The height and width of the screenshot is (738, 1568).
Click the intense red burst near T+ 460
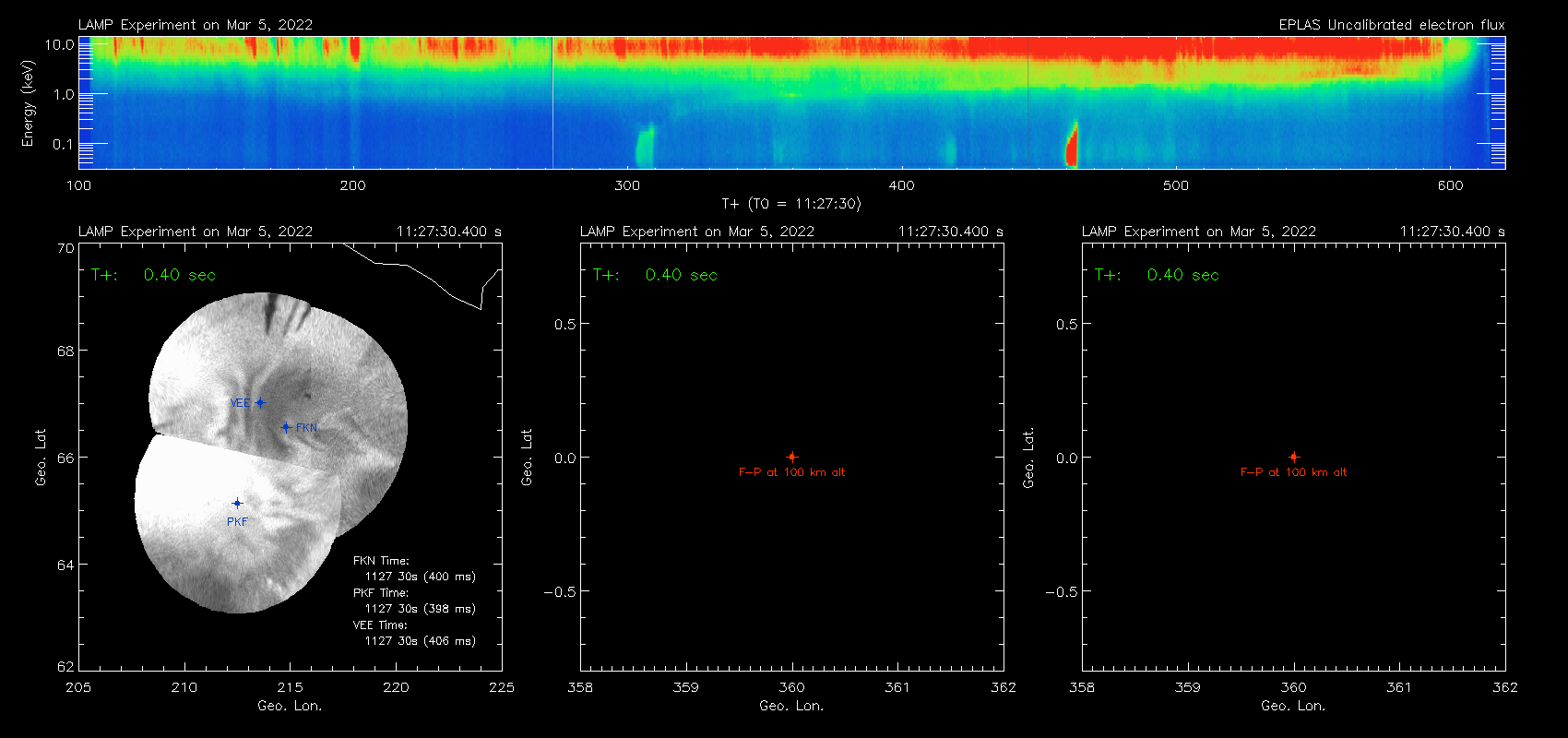pyautogui.click(x=1072, y=145)
